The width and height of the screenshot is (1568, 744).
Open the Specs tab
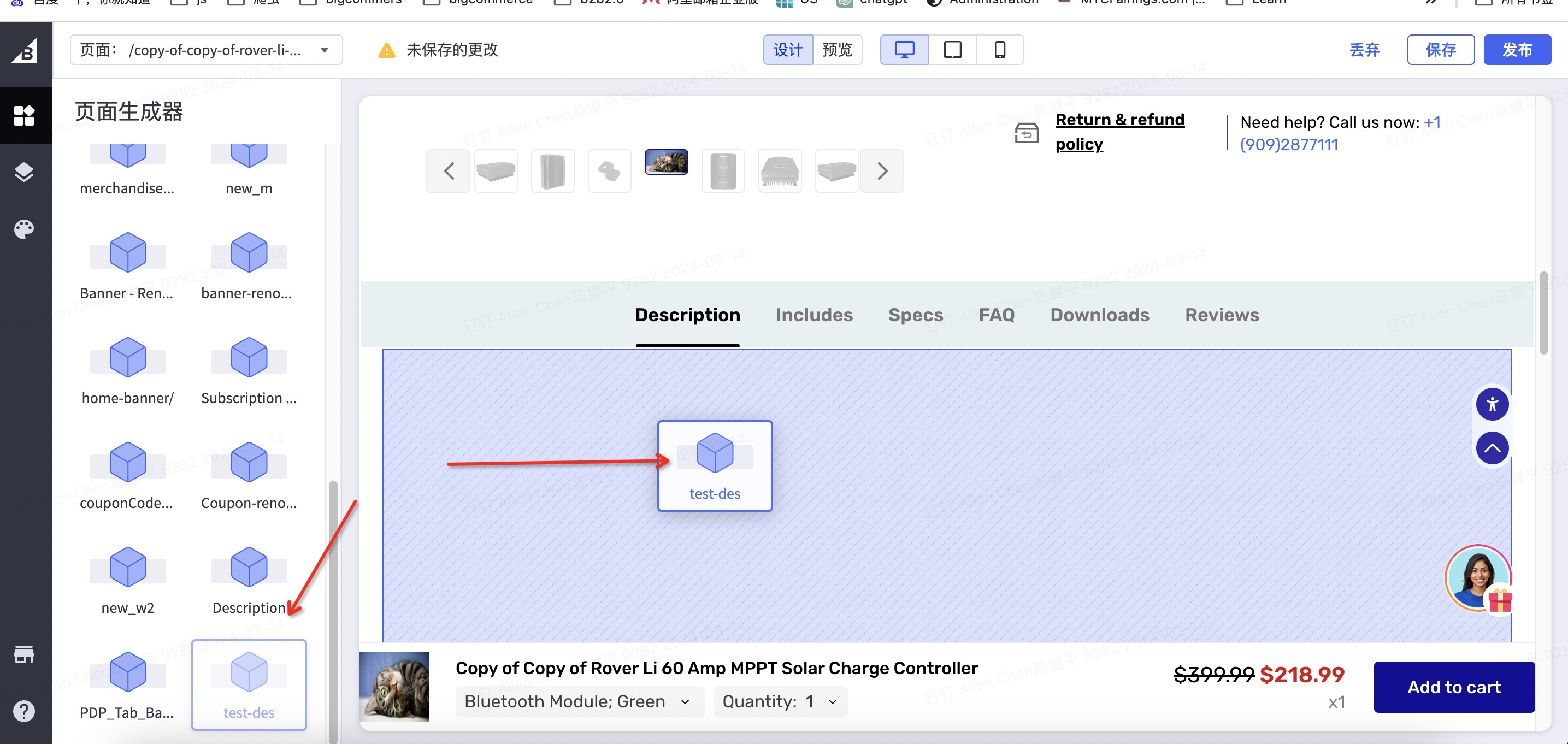915,315
